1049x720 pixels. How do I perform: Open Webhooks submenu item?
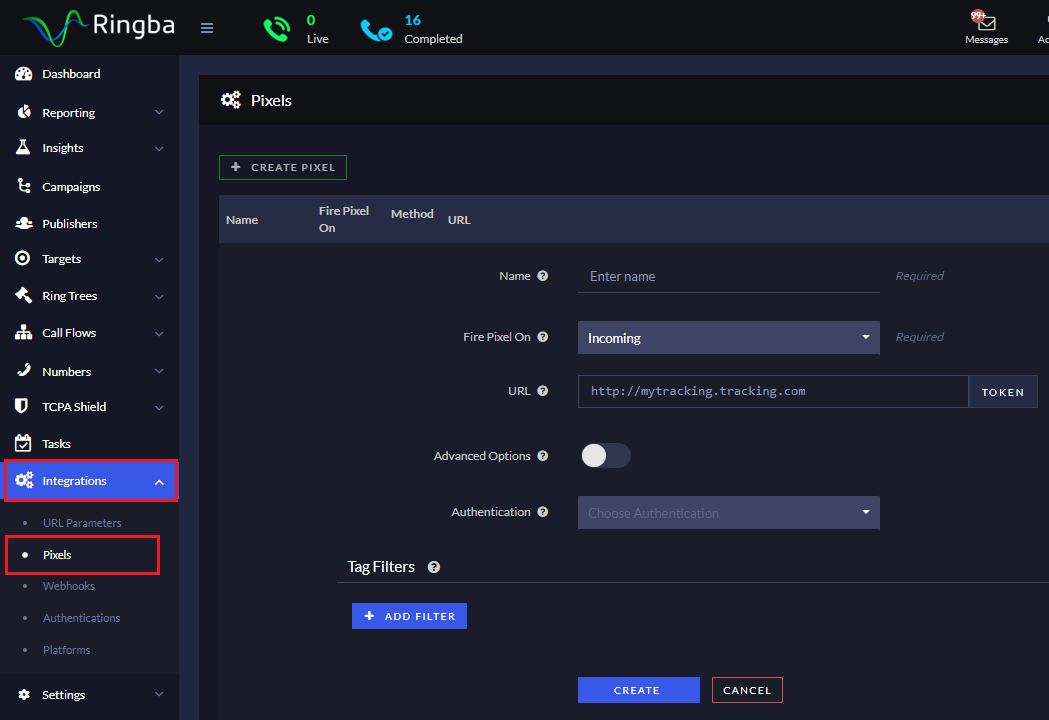[x=69, y=586]
